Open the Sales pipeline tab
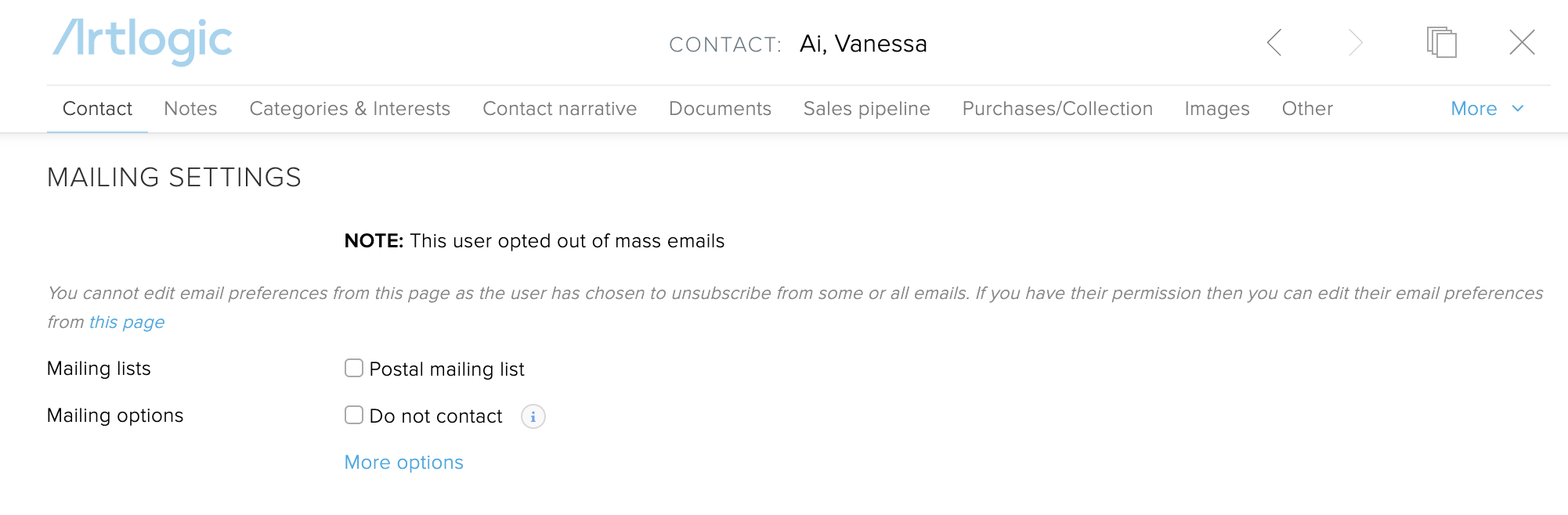 [867, 109]
